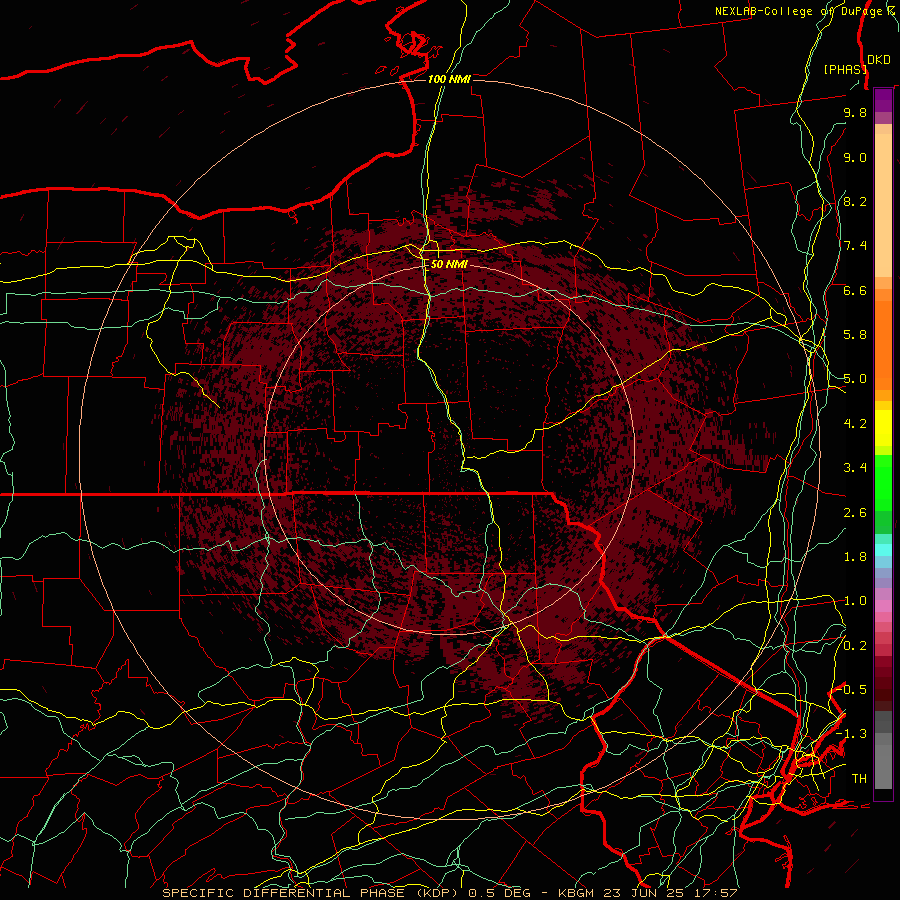Viewport: 900px width, 900px height.
Task: Click the 2.6 scale value
Action: point(855,513)
